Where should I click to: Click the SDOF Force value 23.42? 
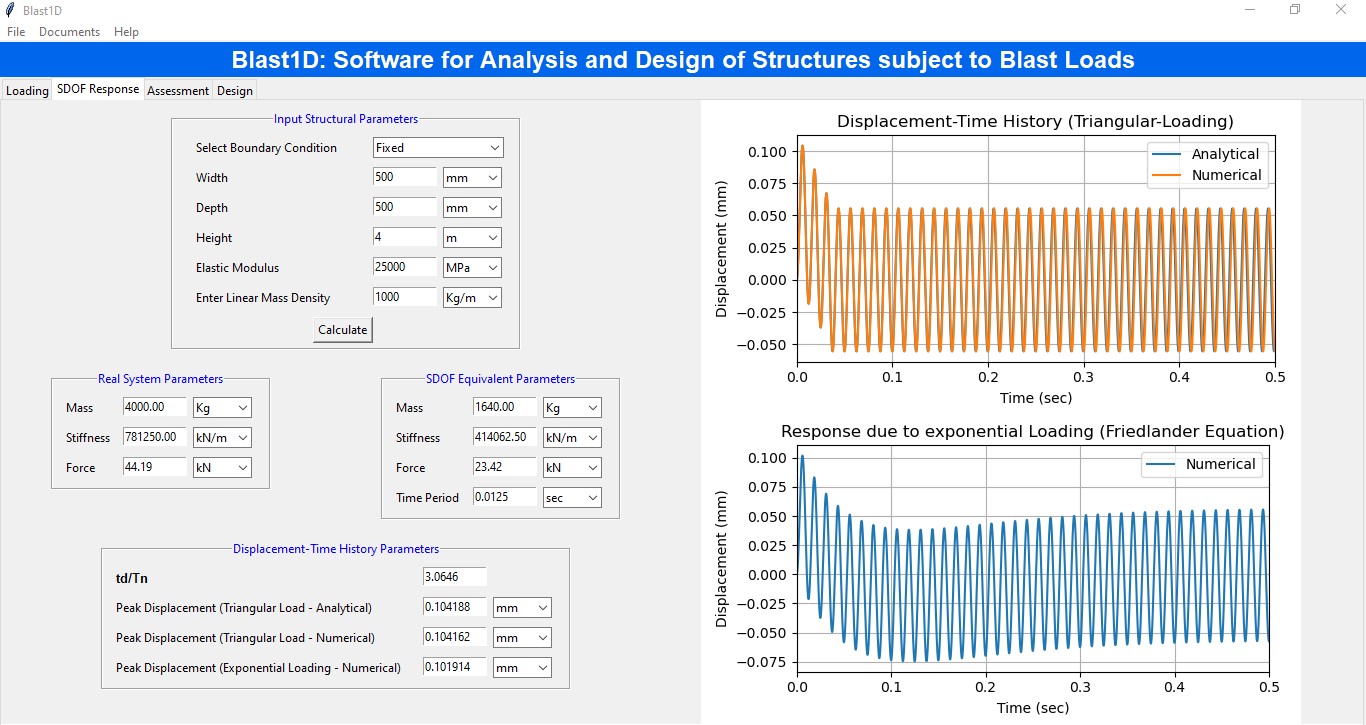click(505, 467)
